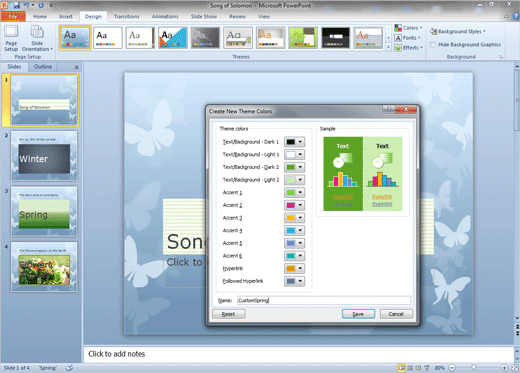Click the Undo icon in title bar
Image resolution: width=520 pixels, height=373 pixels.
pos(26,5)
